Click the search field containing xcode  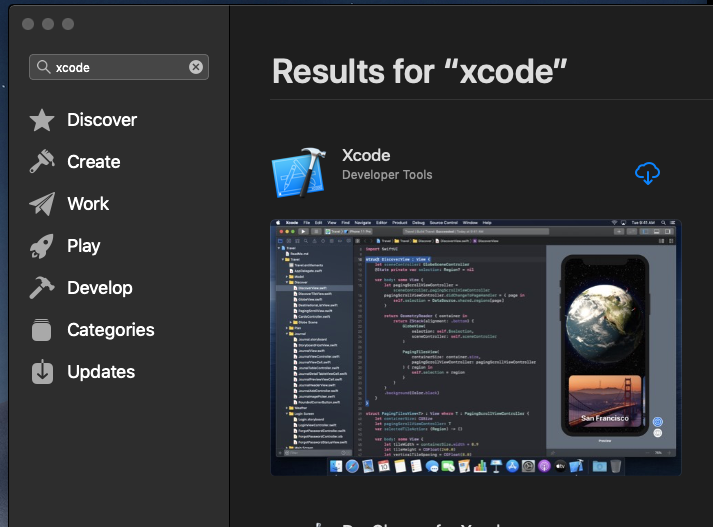(x=119, y=67)
